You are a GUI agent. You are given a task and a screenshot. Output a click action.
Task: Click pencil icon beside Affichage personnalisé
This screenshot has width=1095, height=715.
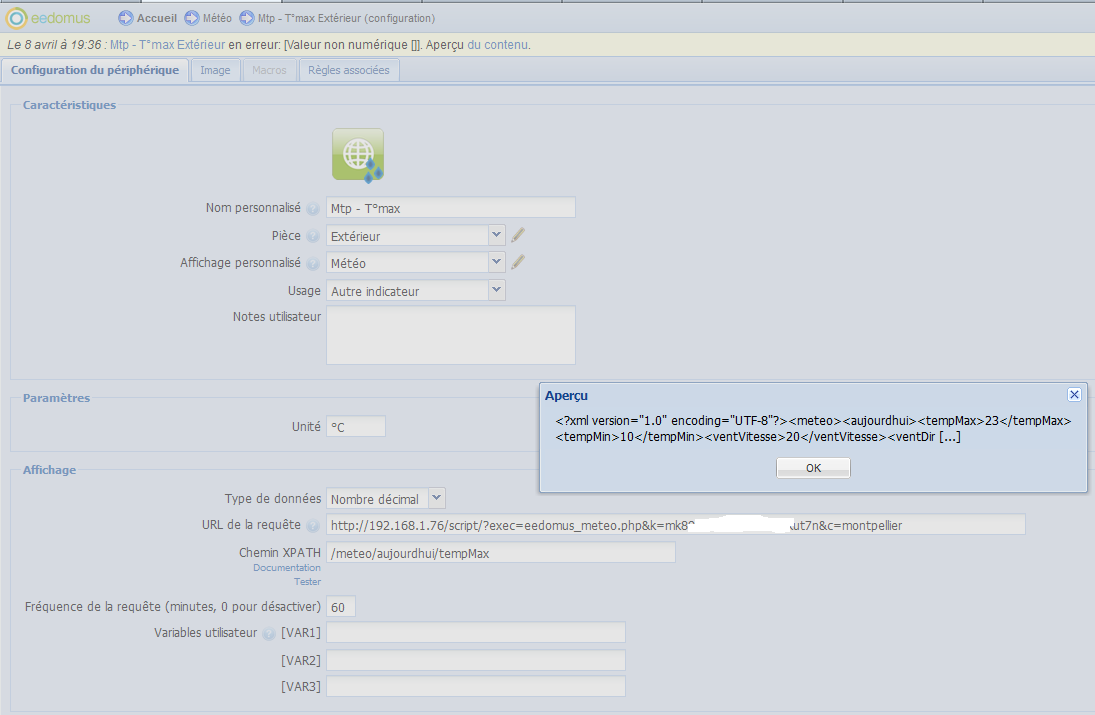coord(518,263)
